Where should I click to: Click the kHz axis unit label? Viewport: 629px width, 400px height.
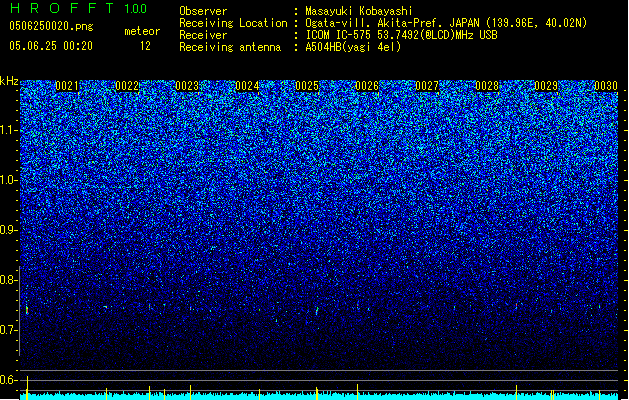click(x=9, y=81)
